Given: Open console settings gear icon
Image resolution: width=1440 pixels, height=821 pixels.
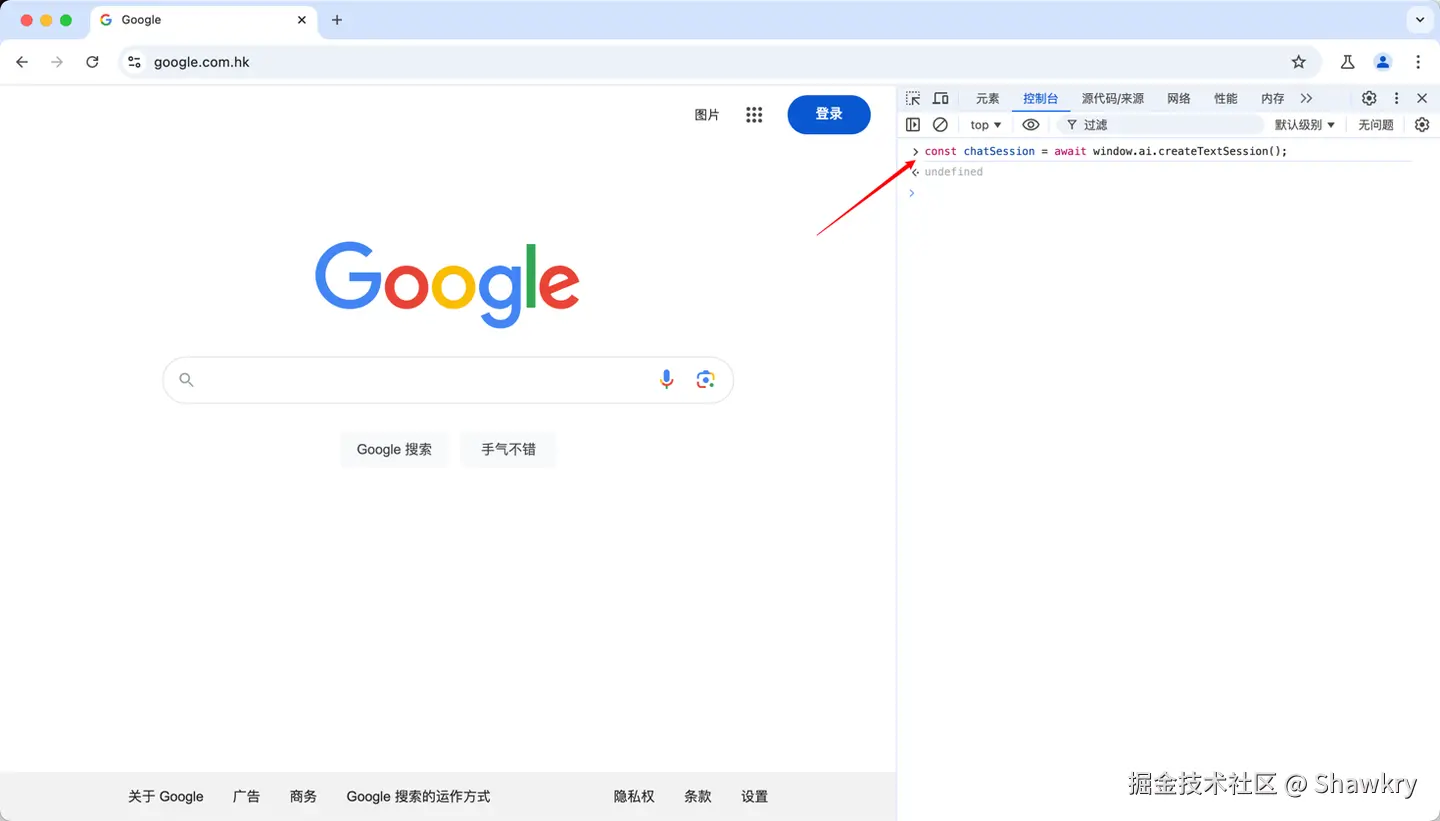Looking at the screenshot, I should coord(1422,125).
